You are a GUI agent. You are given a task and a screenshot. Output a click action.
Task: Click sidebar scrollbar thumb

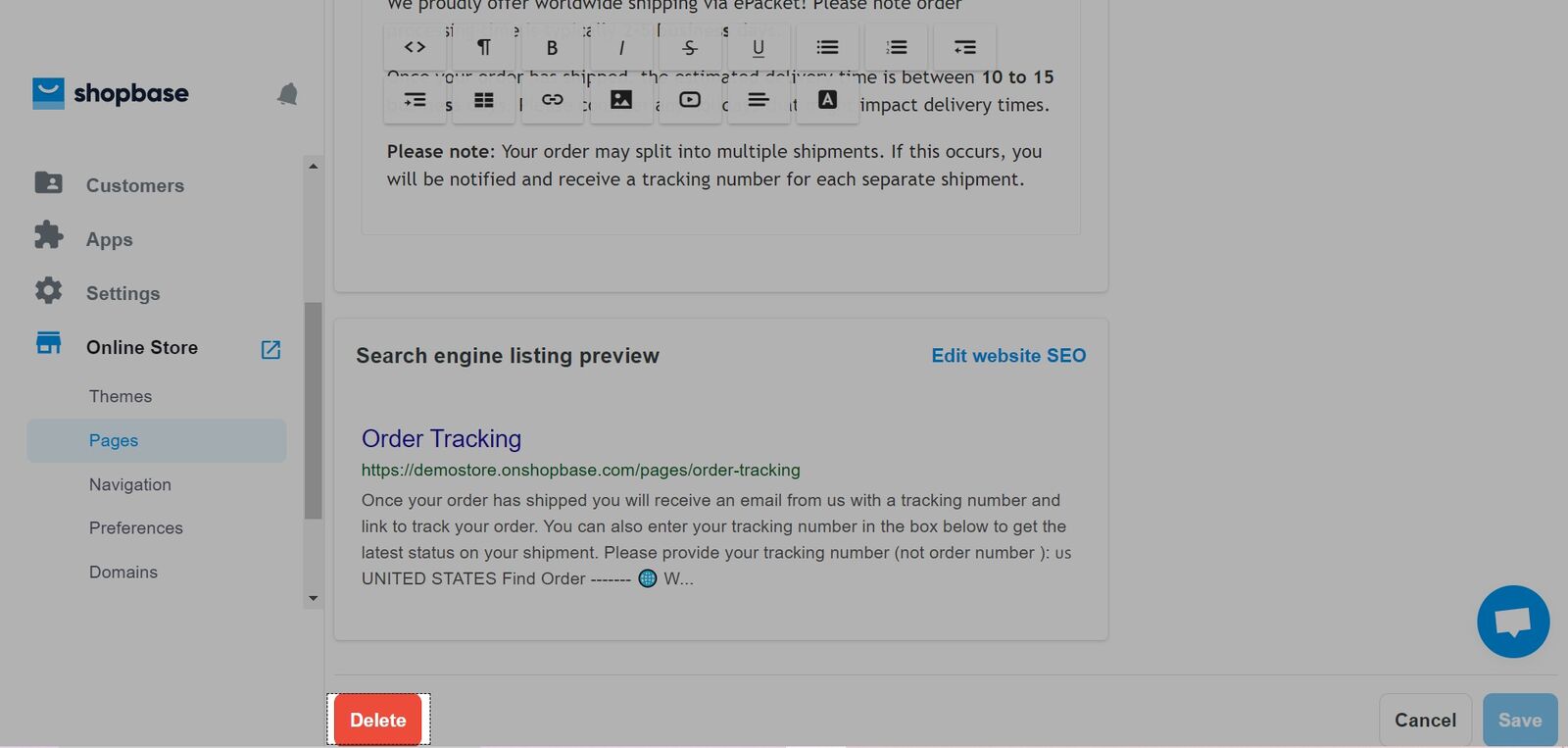coord(313,410)
